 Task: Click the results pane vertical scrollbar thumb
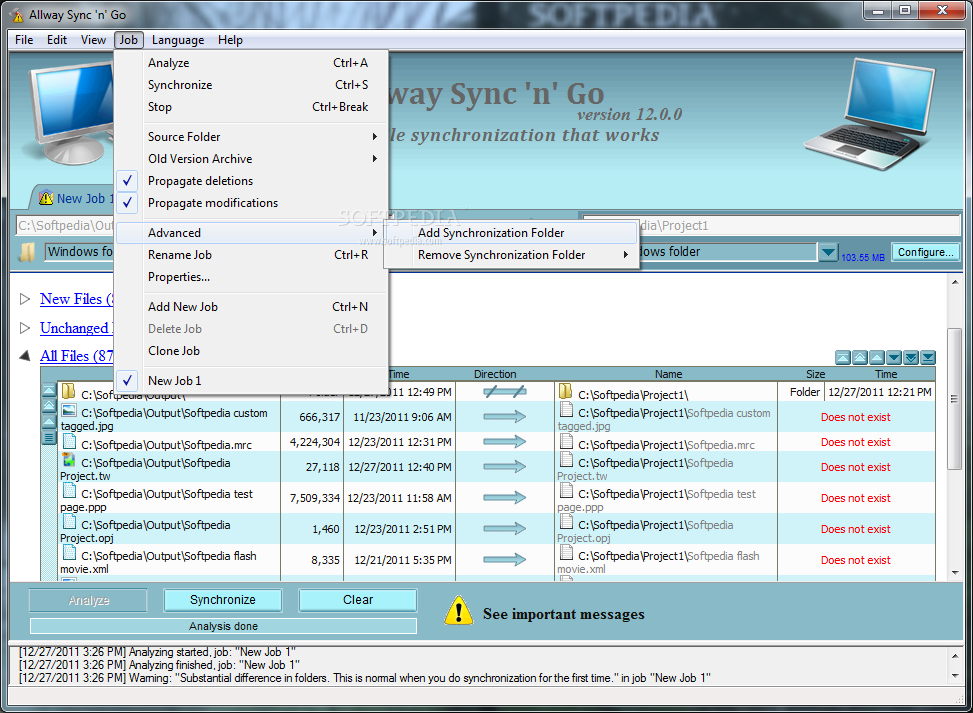click(954, 399)
